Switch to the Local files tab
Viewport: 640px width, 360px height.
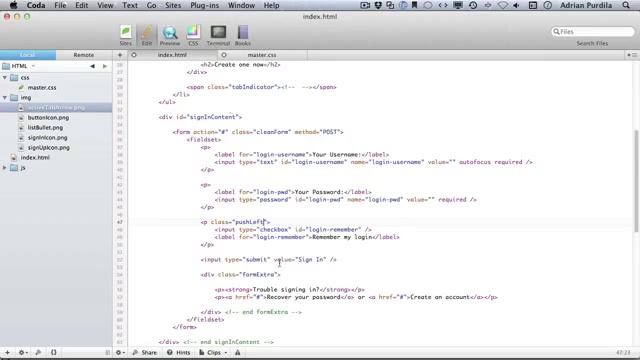point(28,55)
